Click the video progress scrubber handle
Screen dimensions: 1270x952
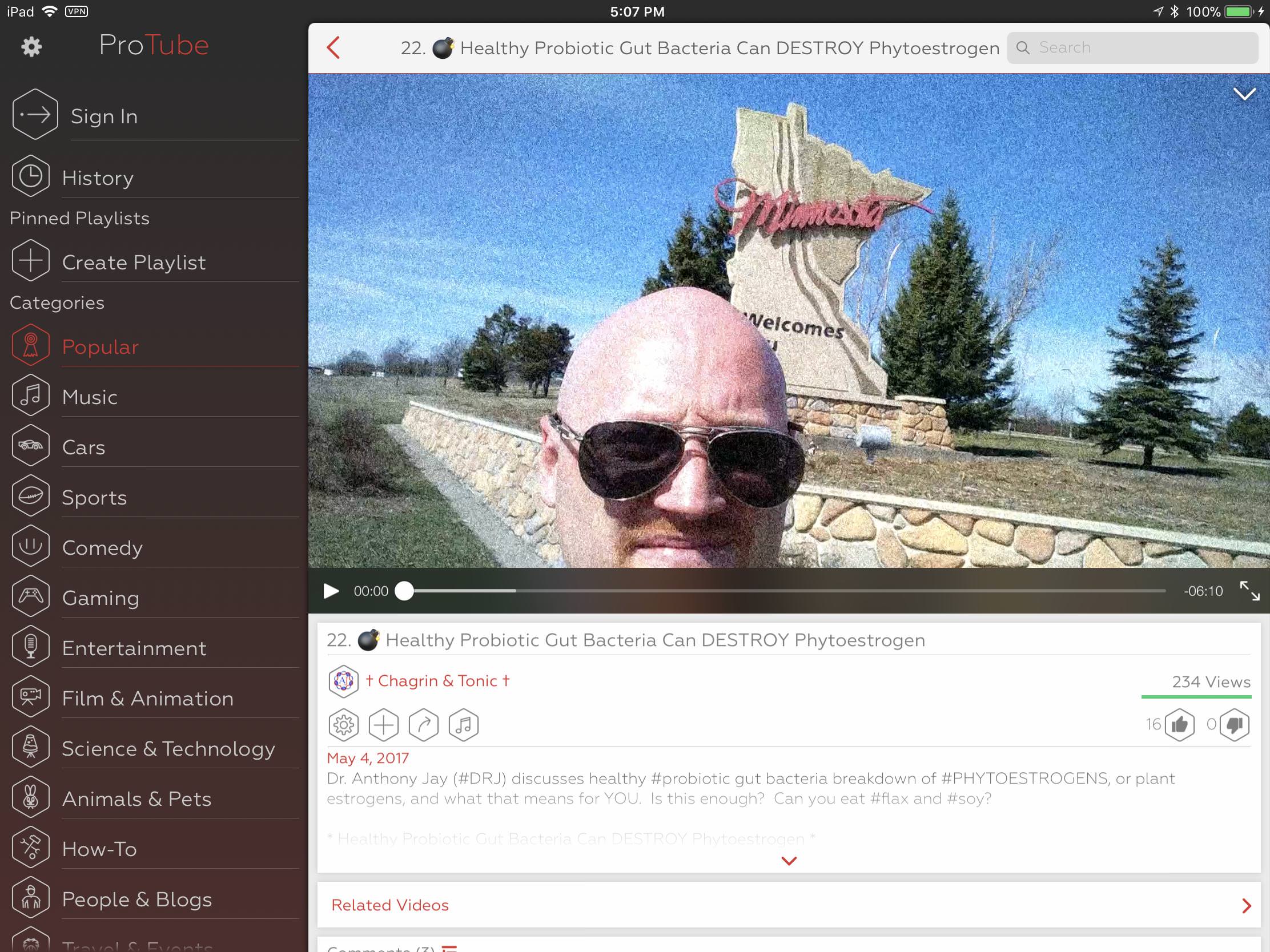pyautogui.click(x=404, y=591)
